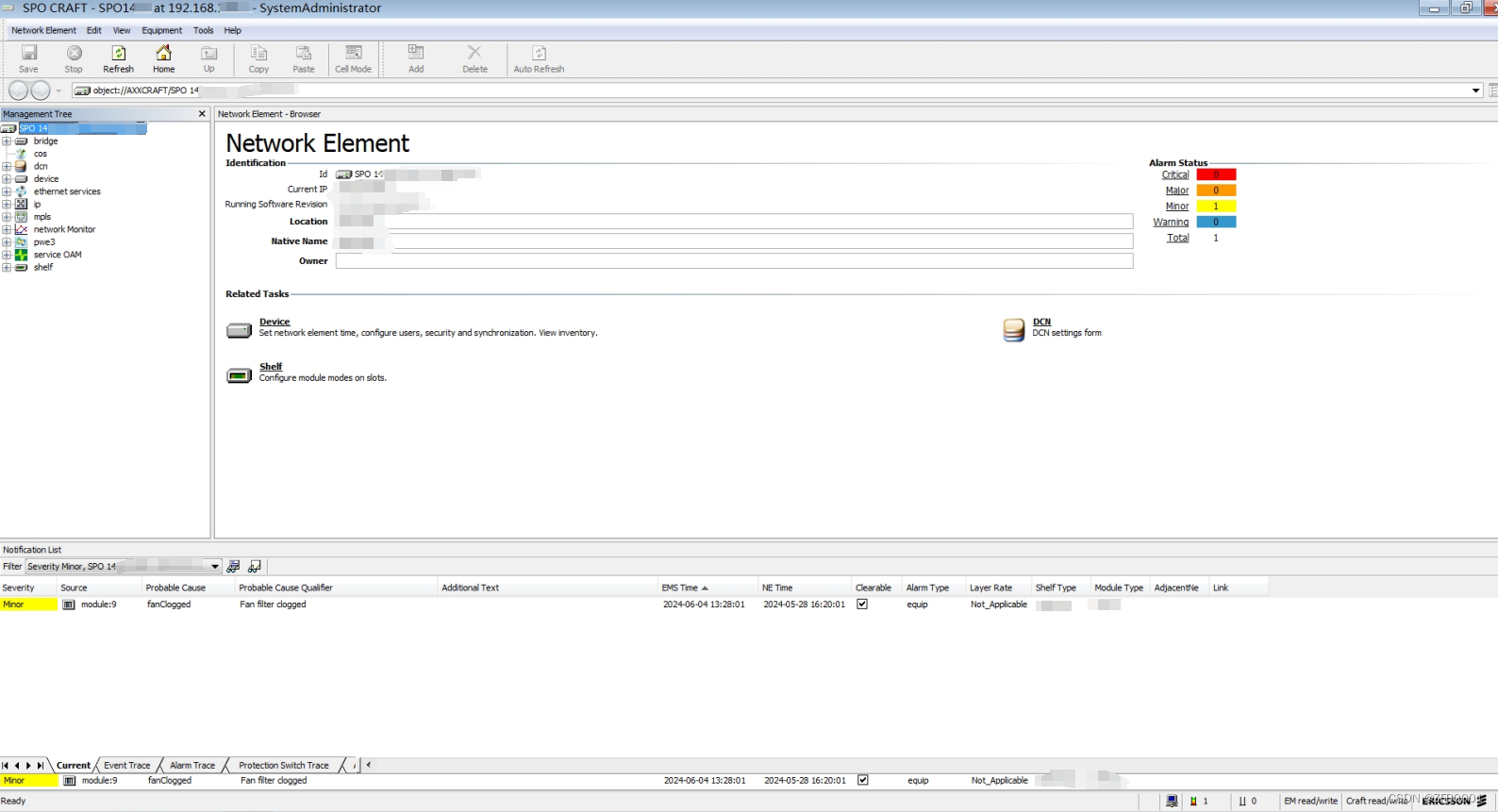
Task: Click the Shelf task icon
Action: click(239, 375)
